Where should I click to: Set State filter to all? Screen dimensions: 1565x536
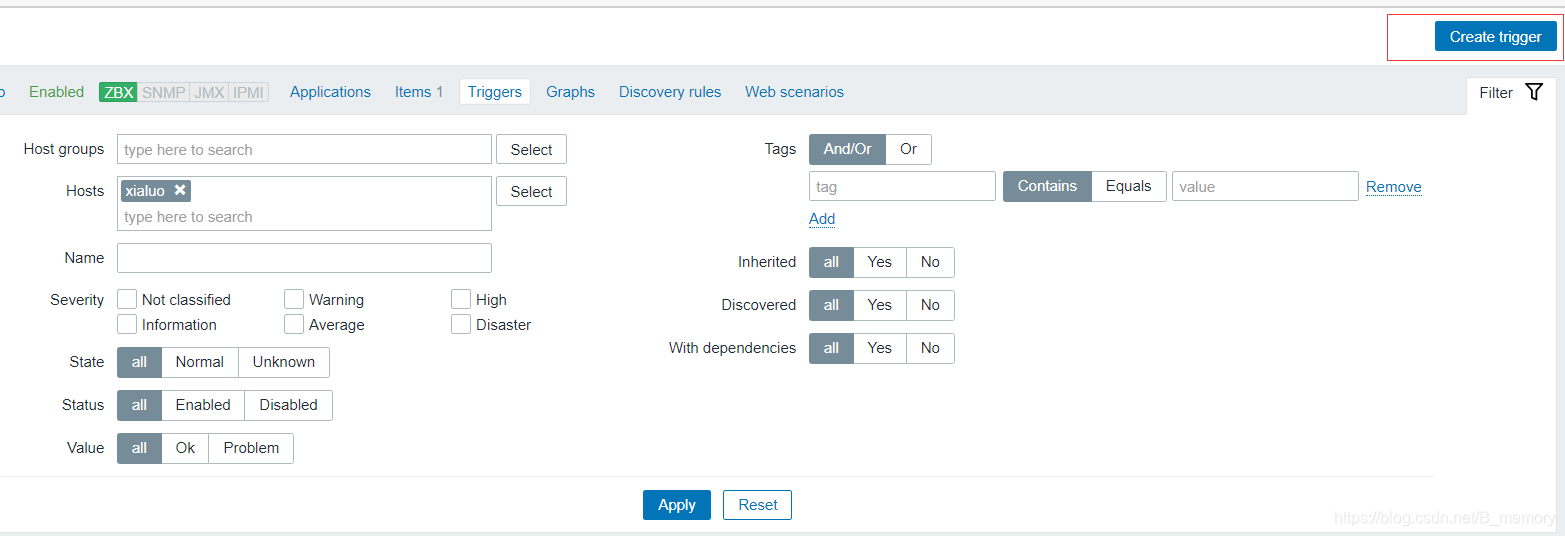pyautogui.click(x=139, y=362)
